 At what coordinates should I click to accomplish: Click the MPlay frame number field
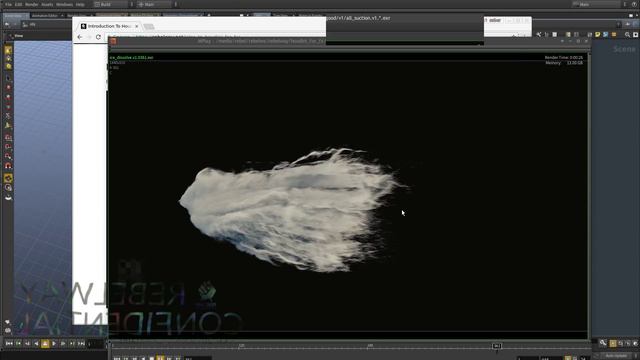pyautogui.click(x=198, y=358)
